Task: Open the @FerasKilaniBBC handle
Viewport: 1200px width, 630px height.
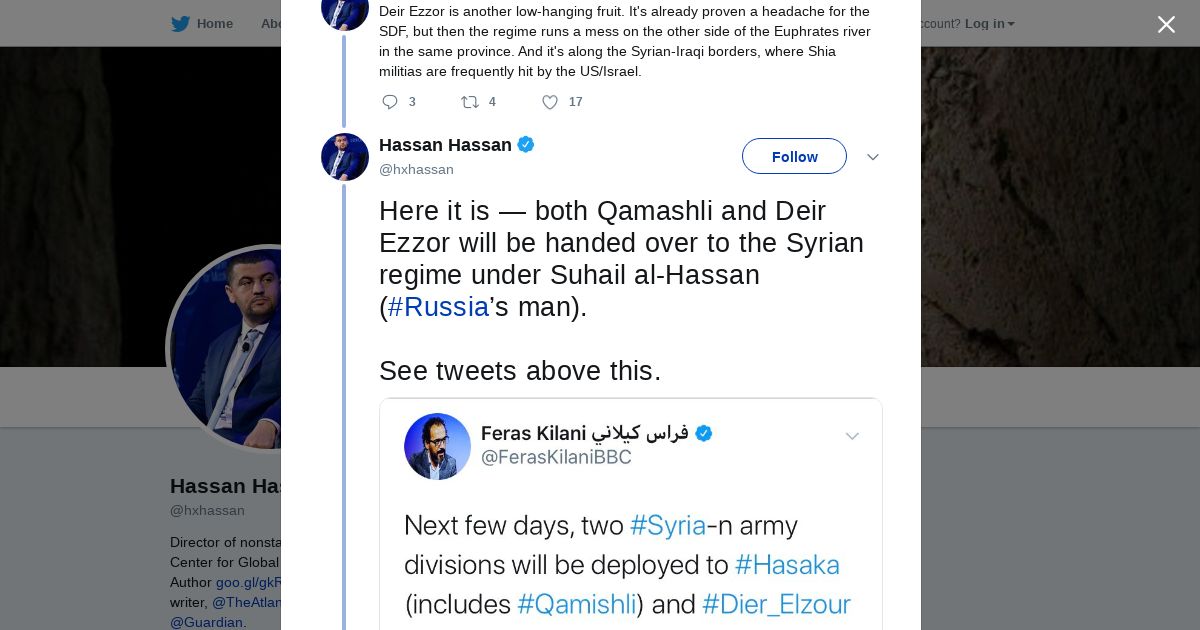Action: pos(556,458)
